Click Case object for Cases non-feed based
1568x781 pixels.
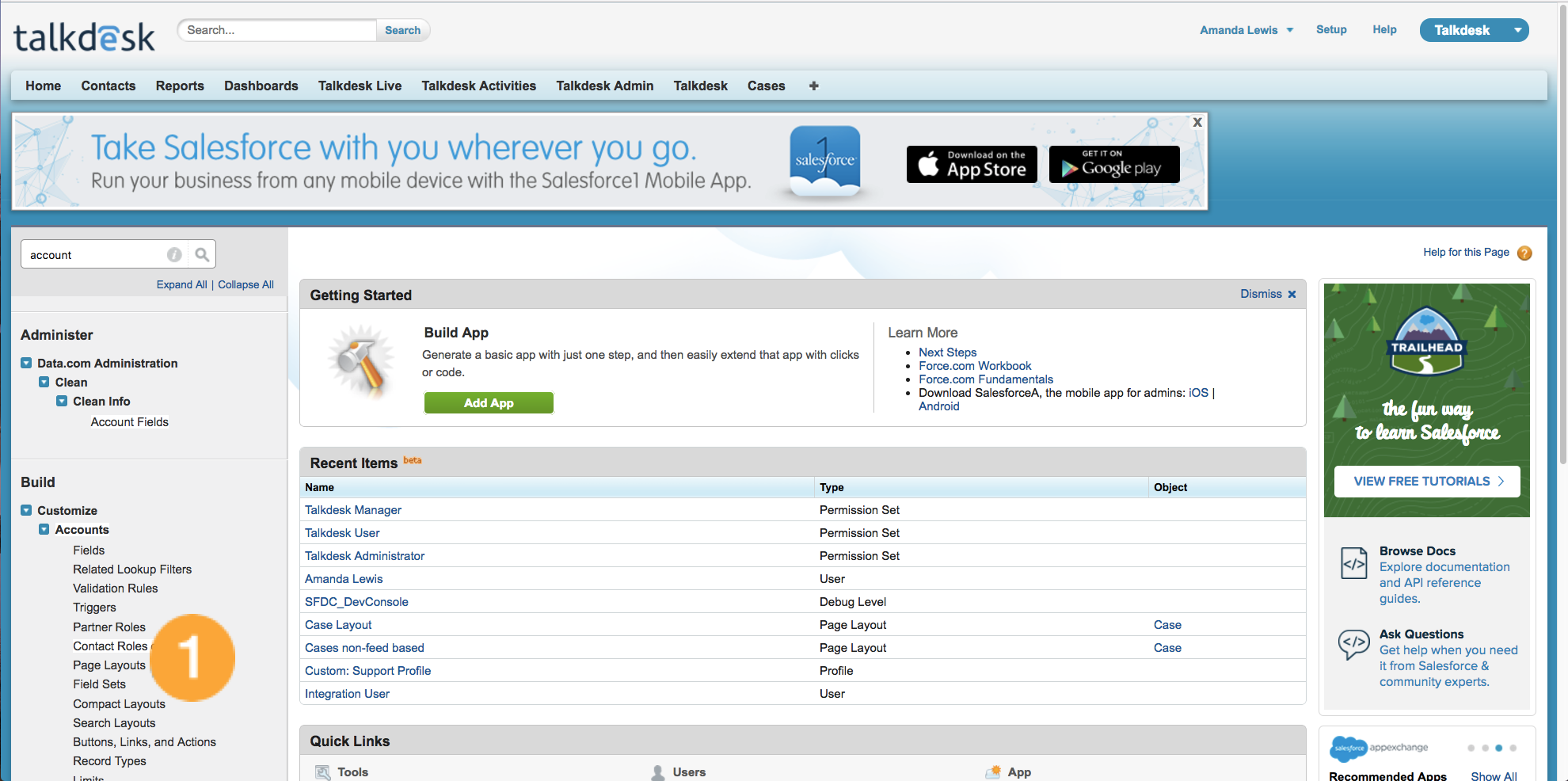click(x=1167, y=648)
